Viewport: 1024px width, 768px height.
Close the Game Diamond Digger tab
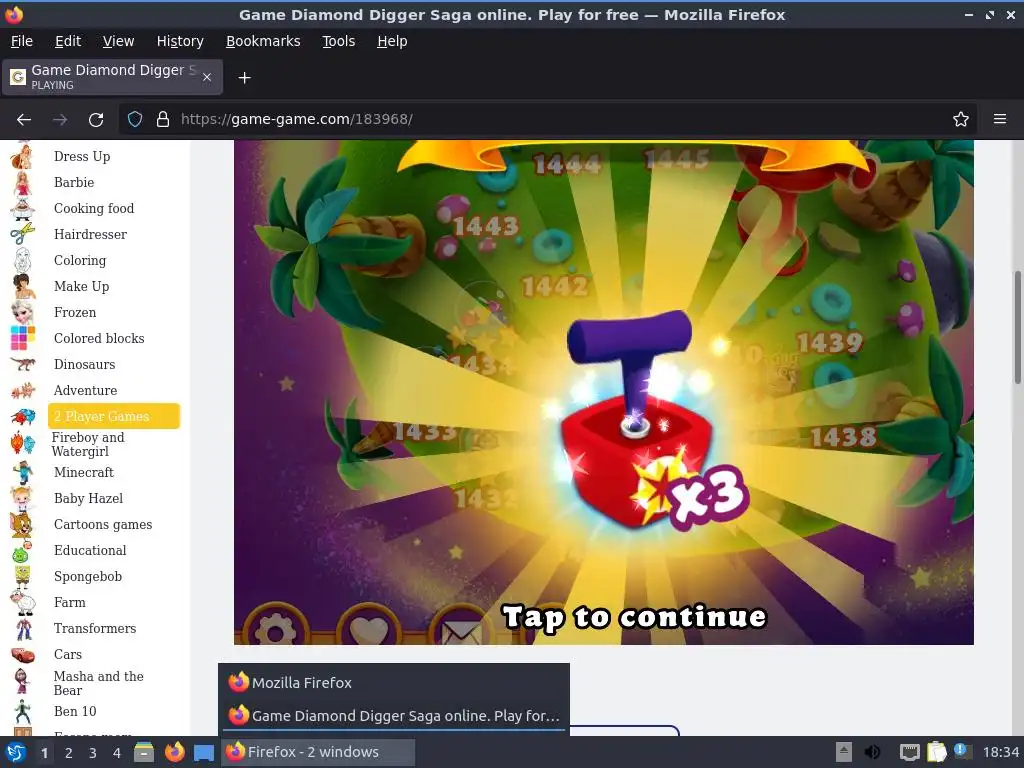pyautogui.click(x=206, y=77)
